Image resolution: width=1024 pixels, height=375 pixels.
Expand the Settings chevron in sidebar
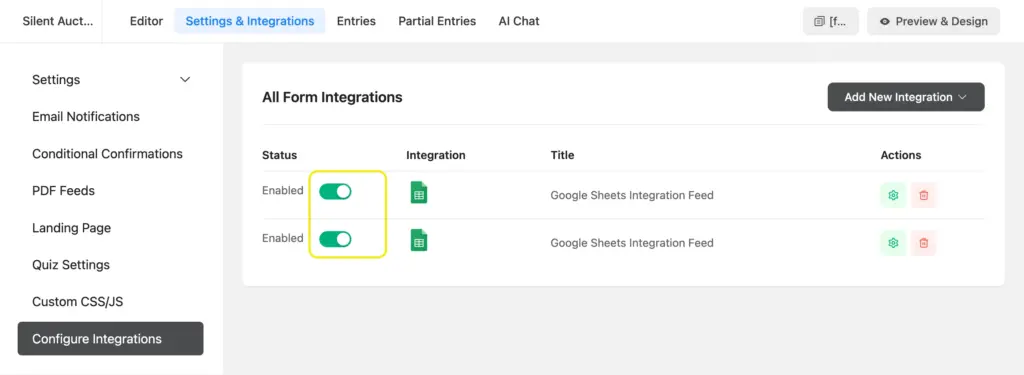[x=185, y=80]
